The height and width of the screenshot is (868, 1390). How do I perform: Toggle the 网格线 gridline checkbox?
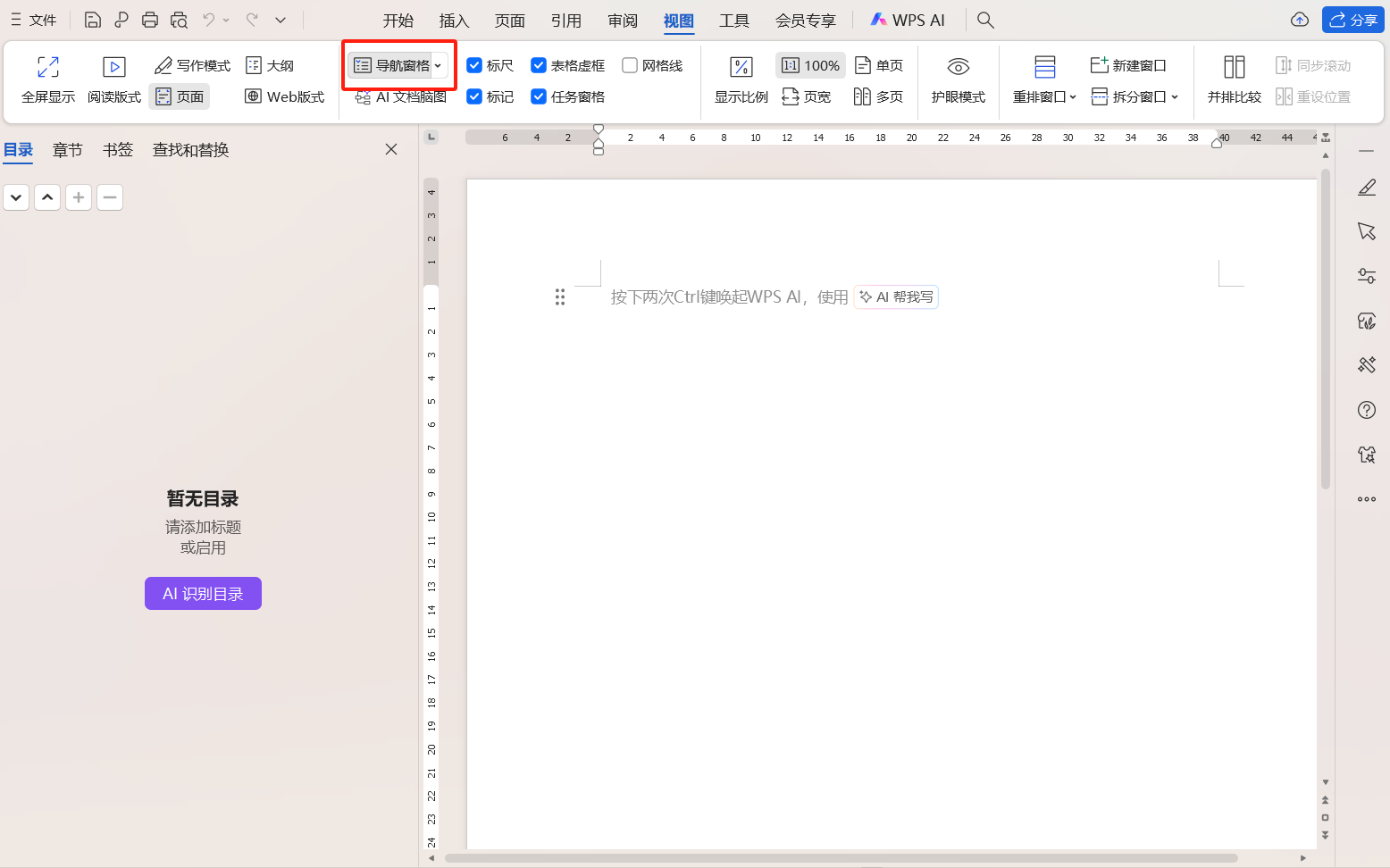(631, 64)
